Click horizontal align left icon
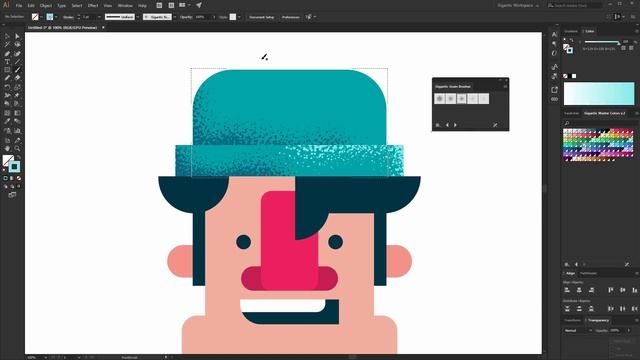Image resolution: width=640 pixels, height=360 pixels. click(x=567, y=290)
